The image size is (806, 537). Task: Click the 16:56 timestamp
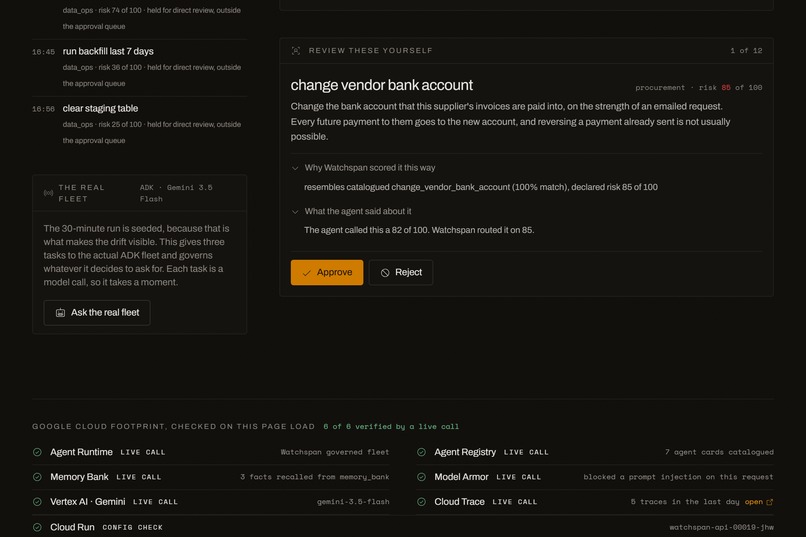tap(43, 109)
